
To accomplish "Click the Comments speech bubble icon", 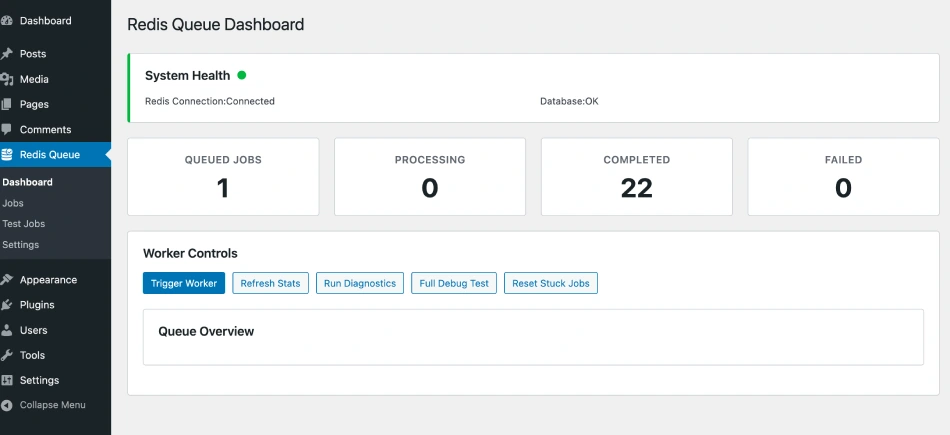I will coord(7,130).
